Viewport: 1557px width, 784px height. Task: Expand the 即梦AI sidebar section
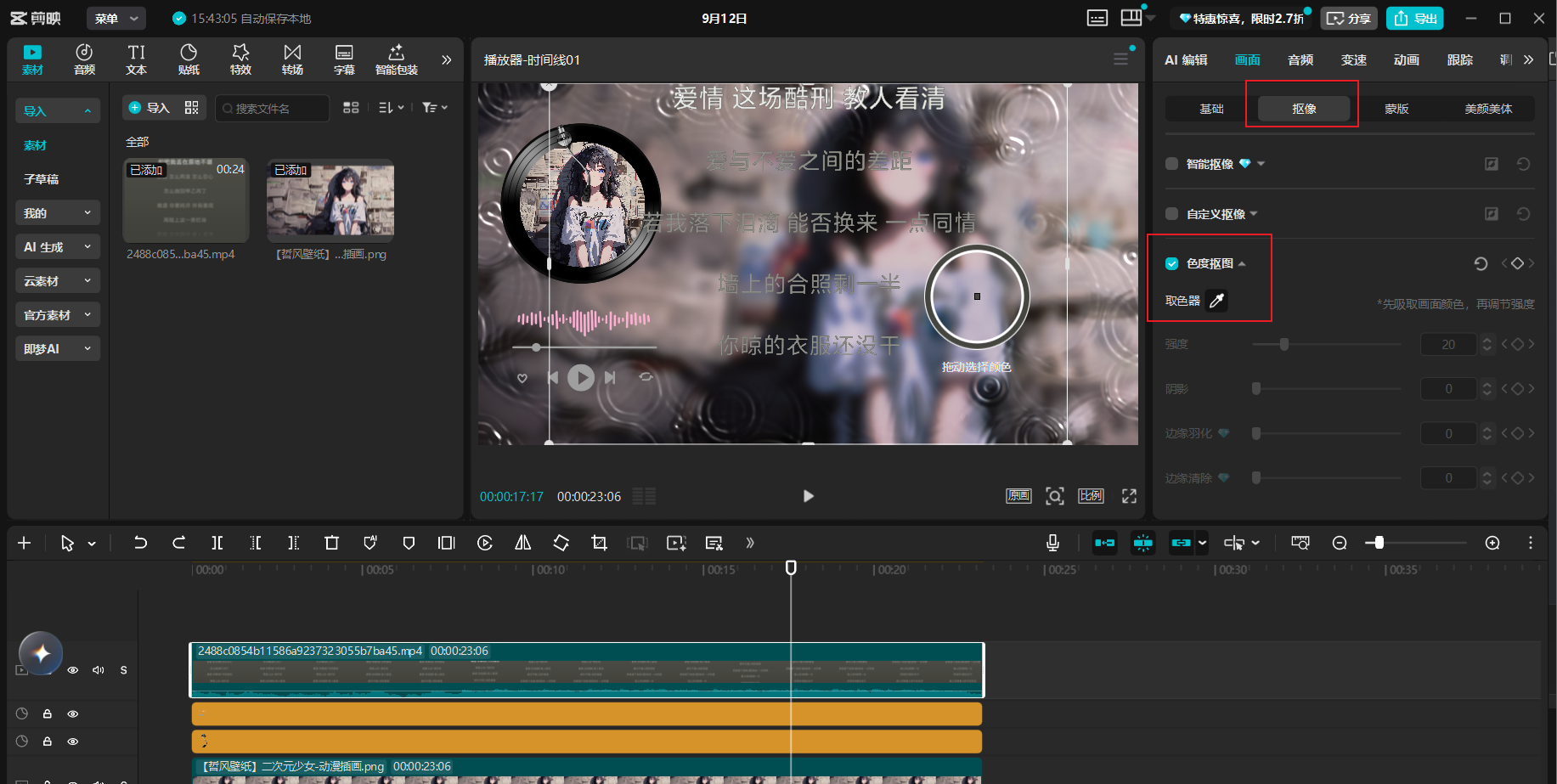pyautogui.click(x=58, y=348)
